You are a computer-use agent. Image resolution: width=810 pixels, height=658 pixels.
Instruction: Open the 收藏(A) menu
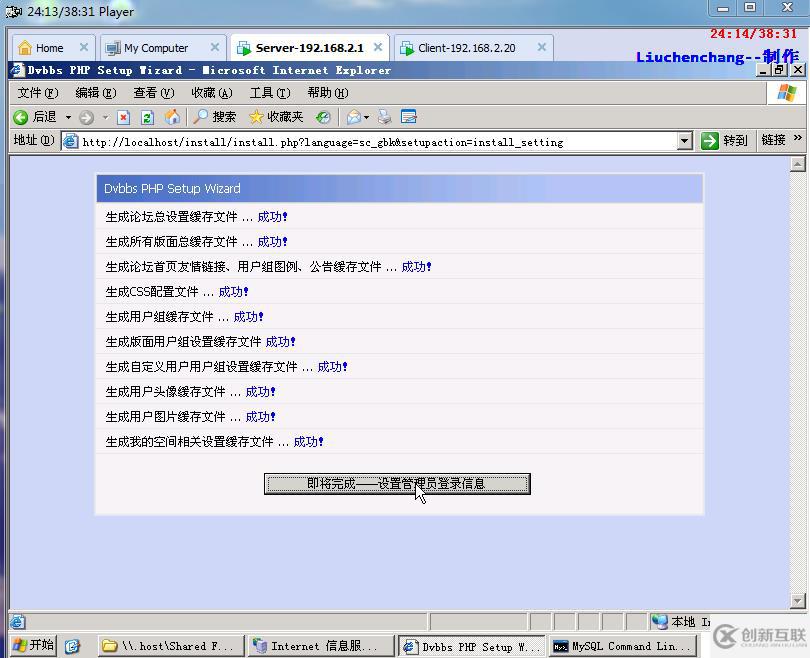[x=212, y=93]
